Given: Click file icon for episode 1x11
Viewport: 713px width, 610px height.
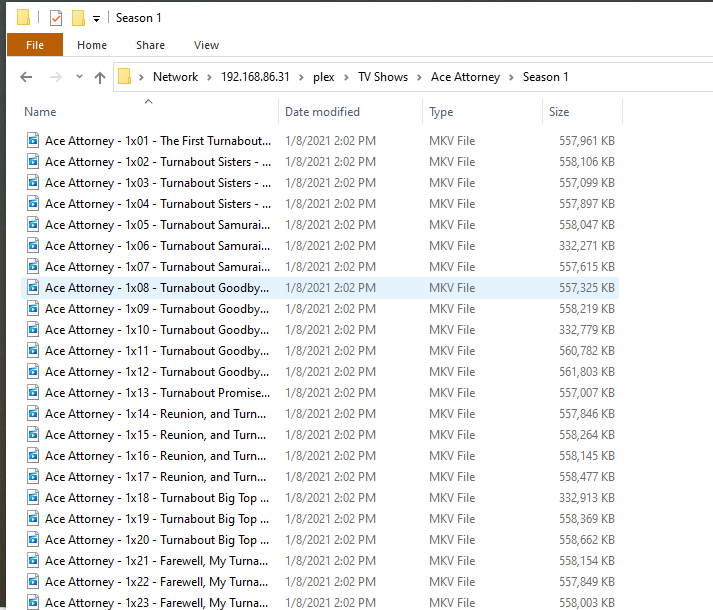Looking at the screenshot, I should [x=33, y=351].
